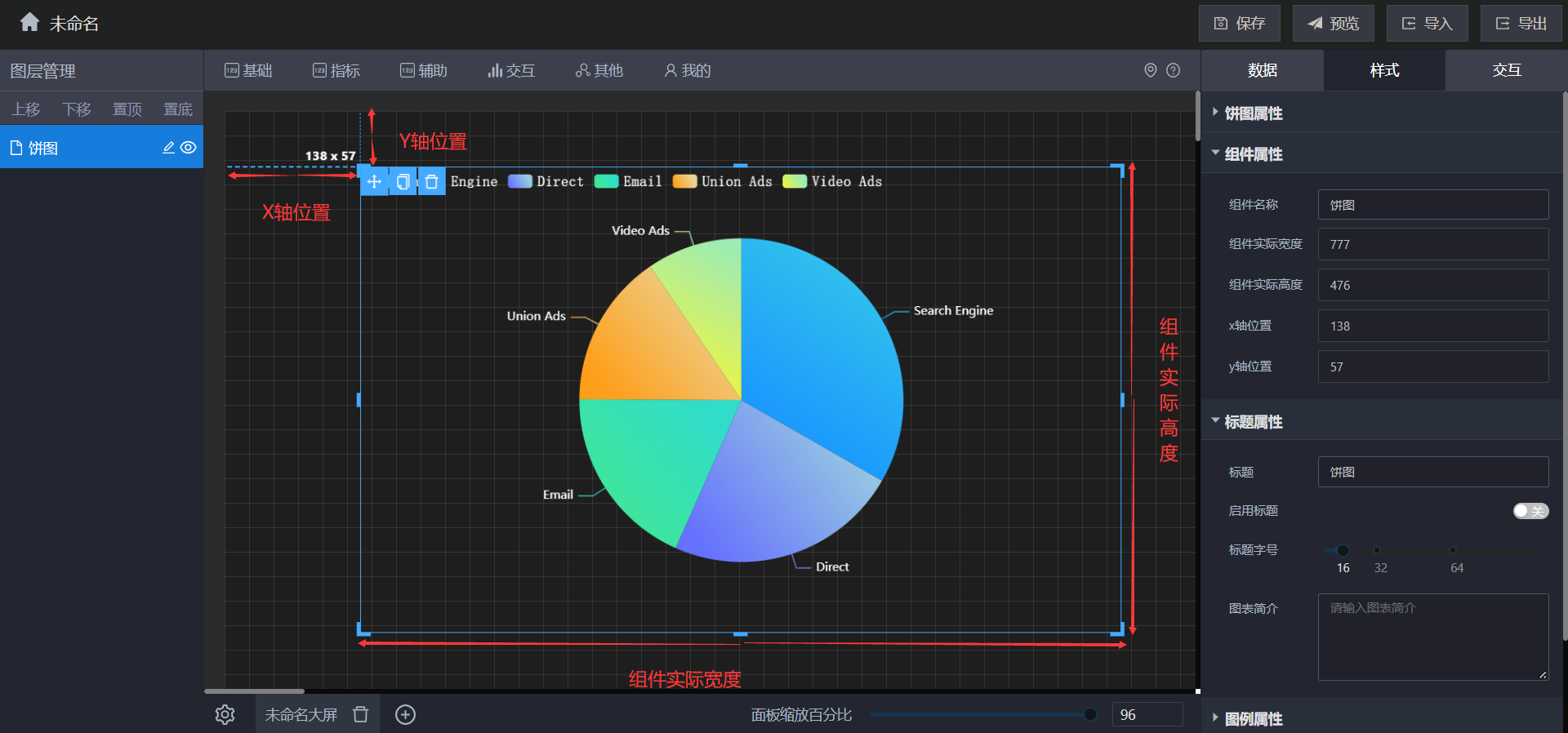Viewport: 1568px width, 733px height.
Task: Collapse the 组件属性 section
Action: click(1253, 154)
